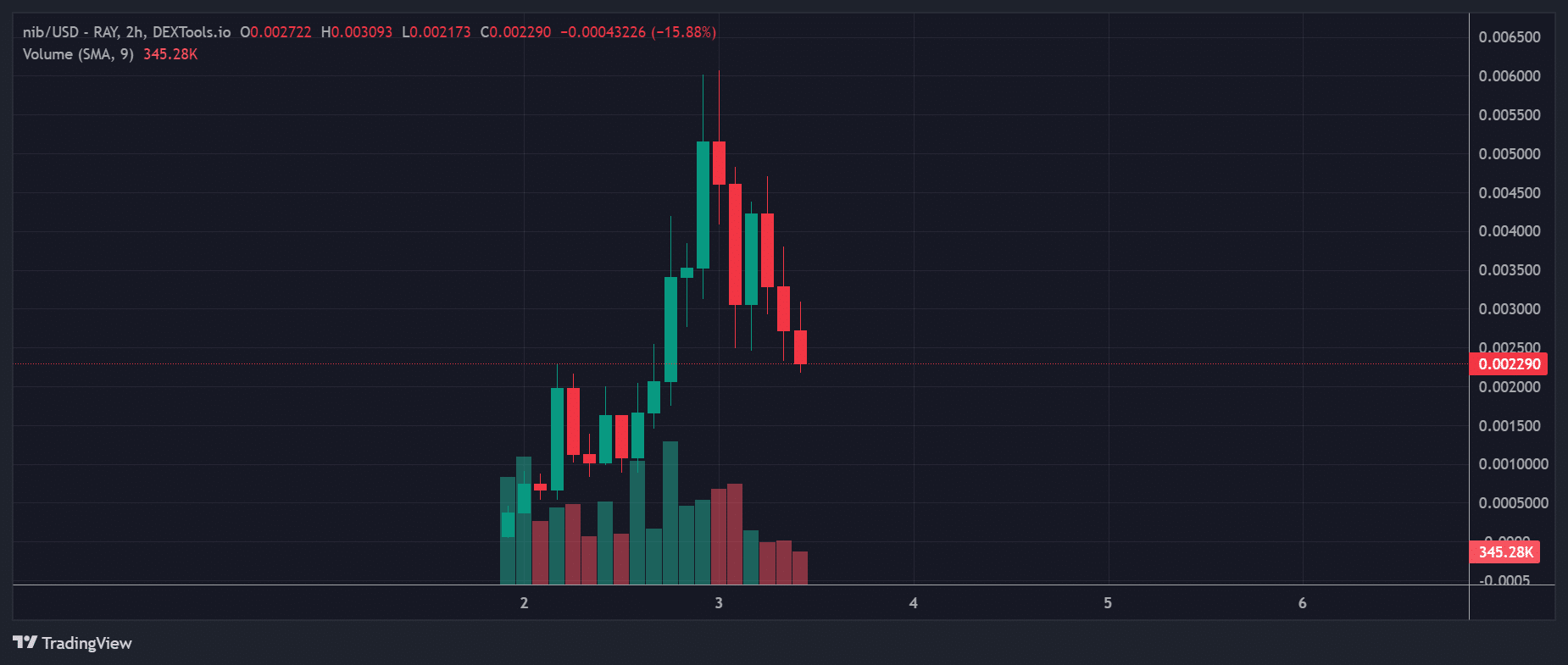
Task: Click the red 345.28K volume axis label
Action: (1505, 552)
